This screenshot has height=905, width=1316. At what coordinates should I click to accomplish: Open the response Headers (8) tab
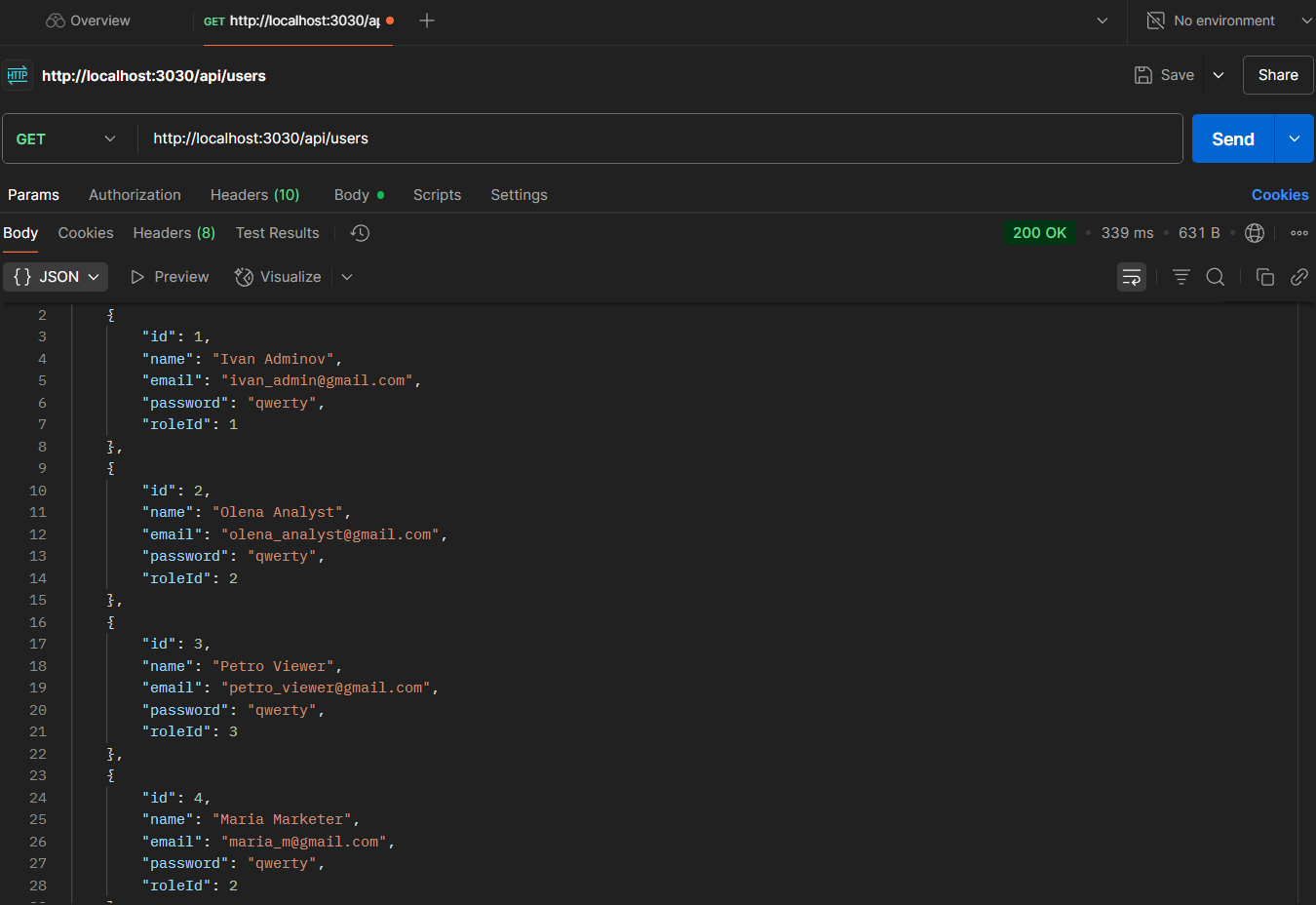[174, 233]
